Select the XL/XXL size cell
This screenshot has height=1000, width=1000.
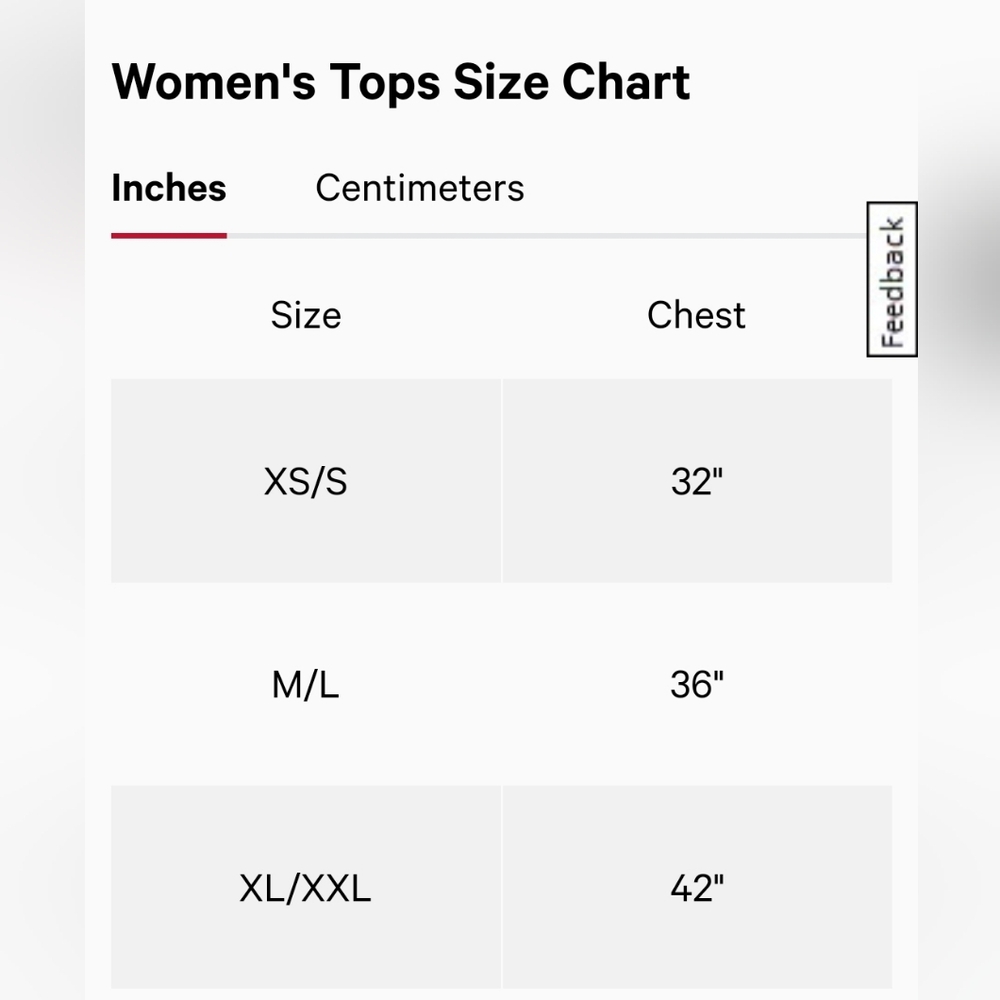306,887
